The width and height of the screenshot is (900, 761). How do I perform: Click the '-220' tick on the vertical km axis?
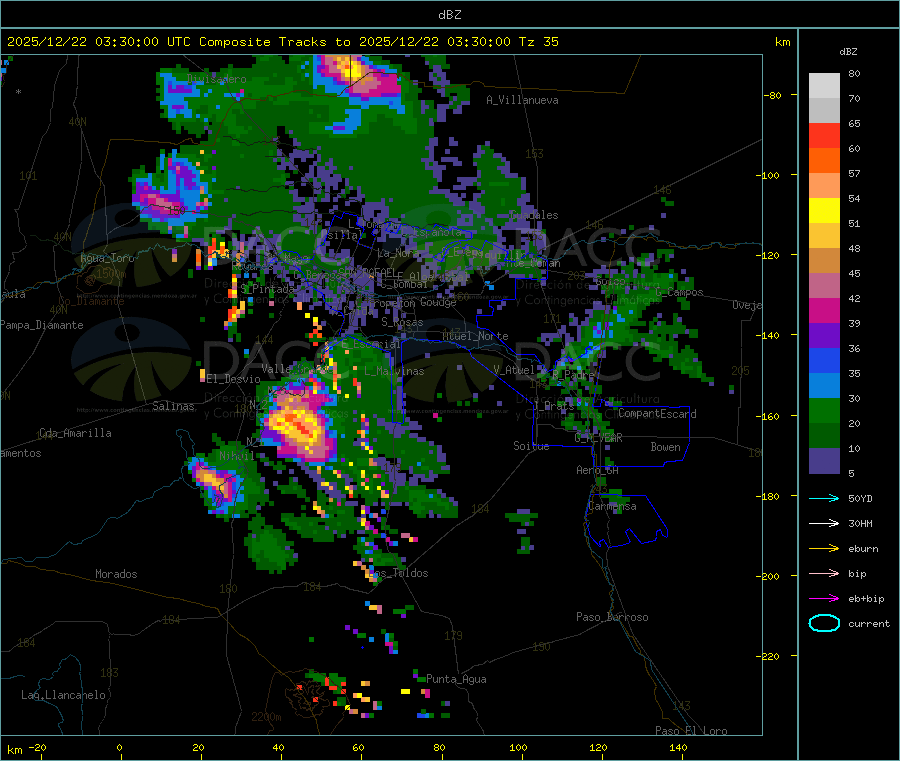(770, 657)
